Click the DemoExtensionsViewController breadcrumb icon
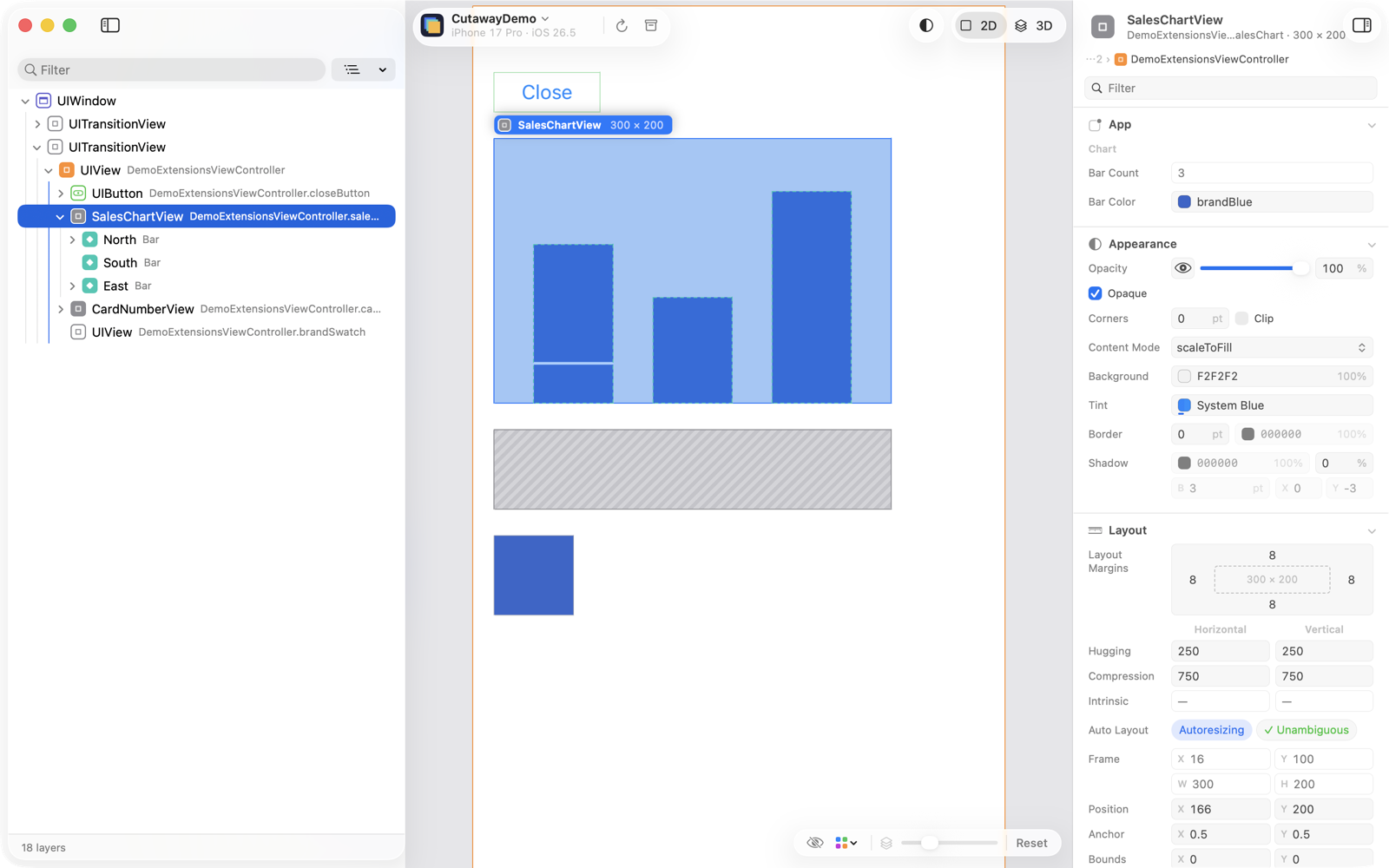Viewport: 1389px width, 868px height. pyautogui.click(x=1121, y=59)
